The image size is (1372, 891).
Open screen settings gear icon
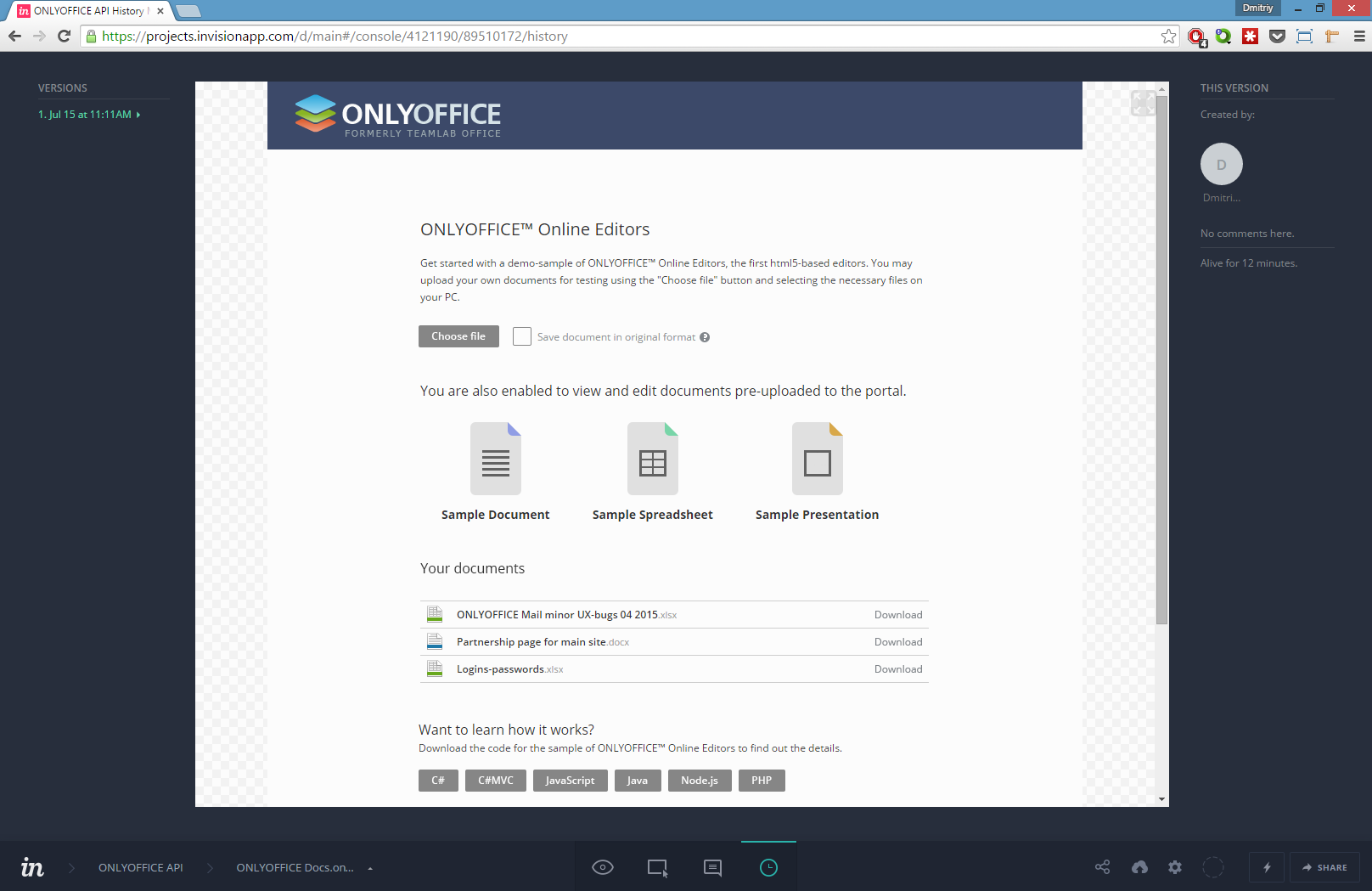(x=1175, y=867)
